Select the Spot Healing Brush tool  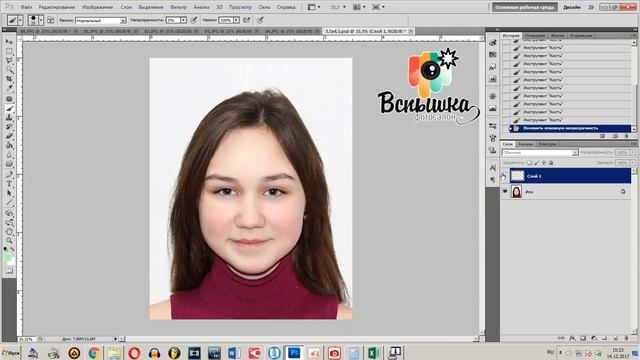point(9,99)
